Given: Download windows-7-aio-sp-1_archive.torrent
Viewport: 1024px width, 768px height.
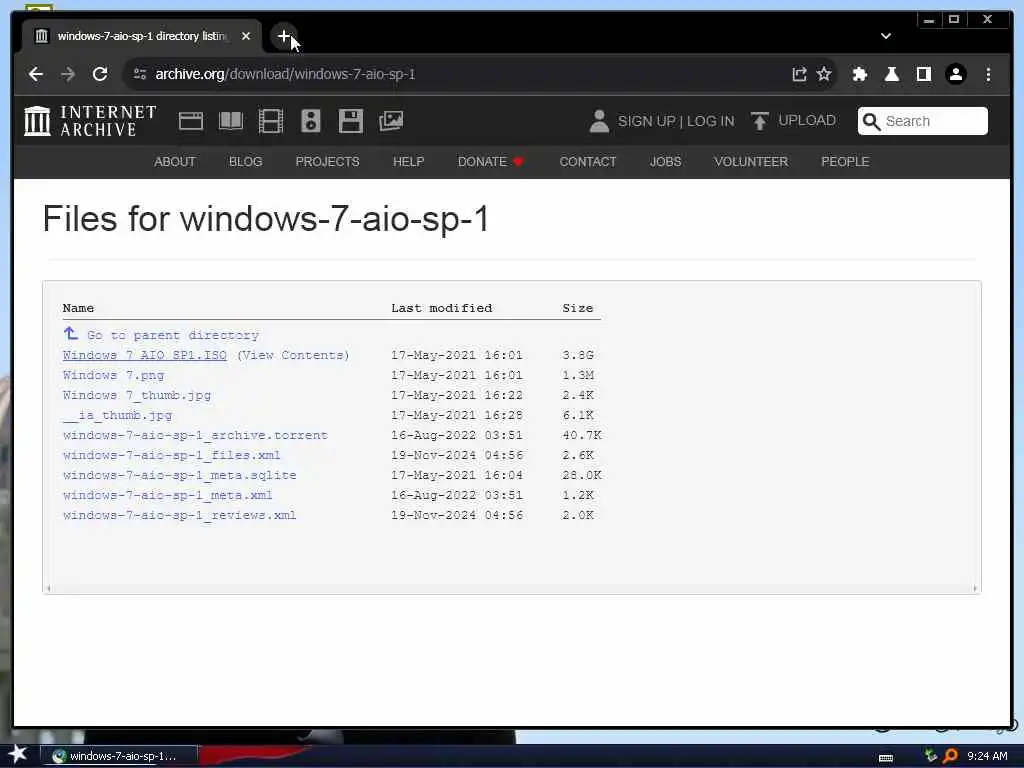Looking at the screenshot, I should tap(195, 435).
